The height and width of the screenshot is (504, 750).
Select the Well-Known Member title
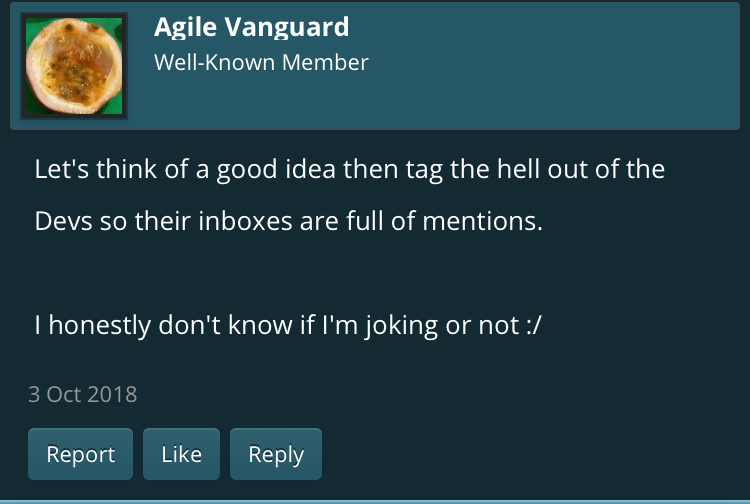261,62
